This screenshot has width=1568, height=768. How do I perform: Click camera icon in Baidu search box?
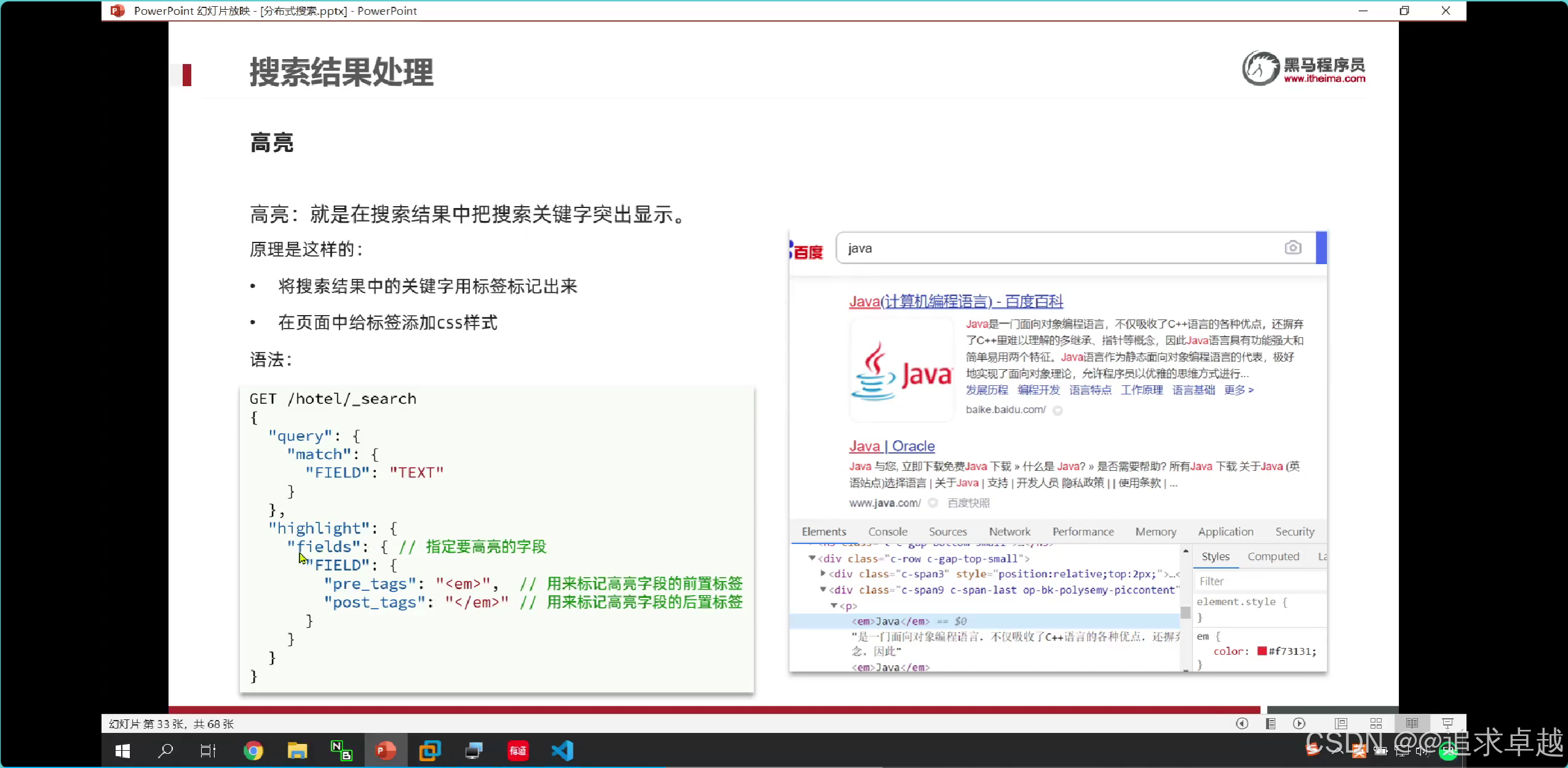[1292, 247]
